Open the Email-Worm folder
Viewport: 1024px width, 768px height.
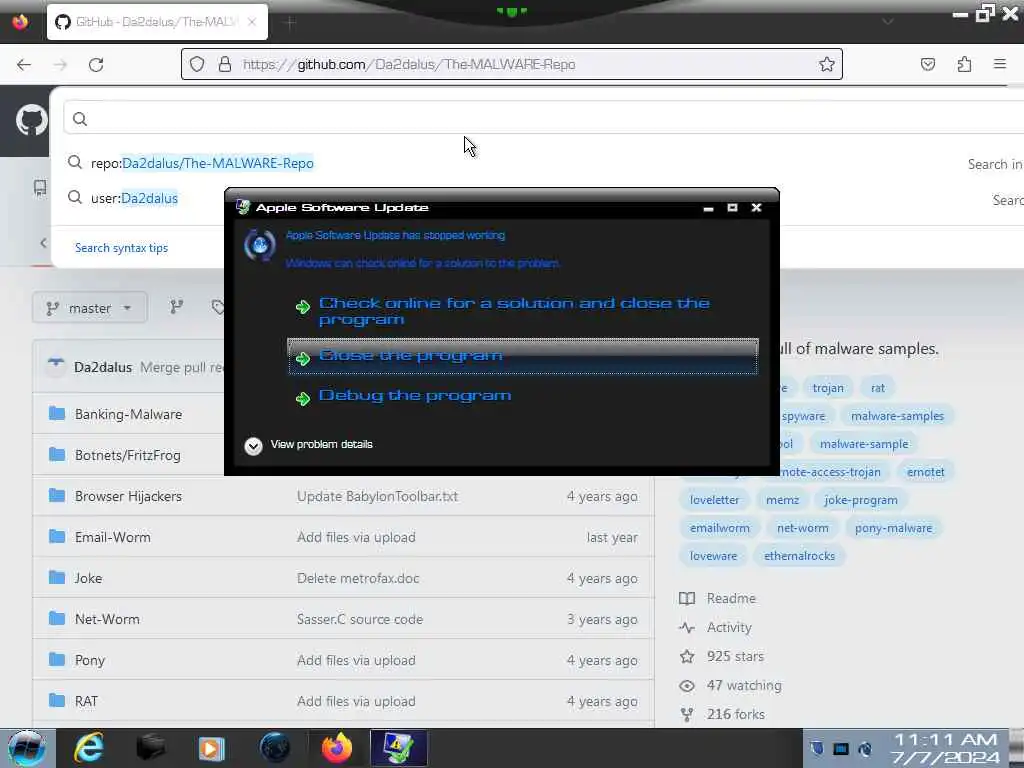[112, 537]
